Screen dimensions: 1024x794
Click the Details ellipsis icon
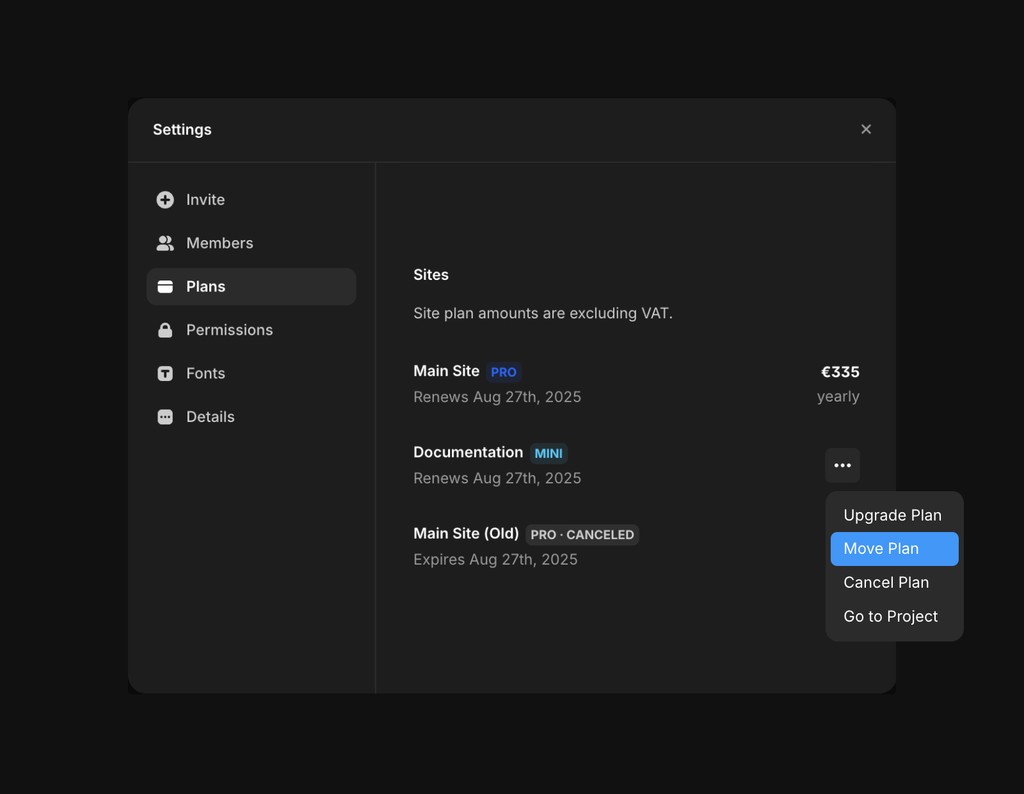(164, 417)
